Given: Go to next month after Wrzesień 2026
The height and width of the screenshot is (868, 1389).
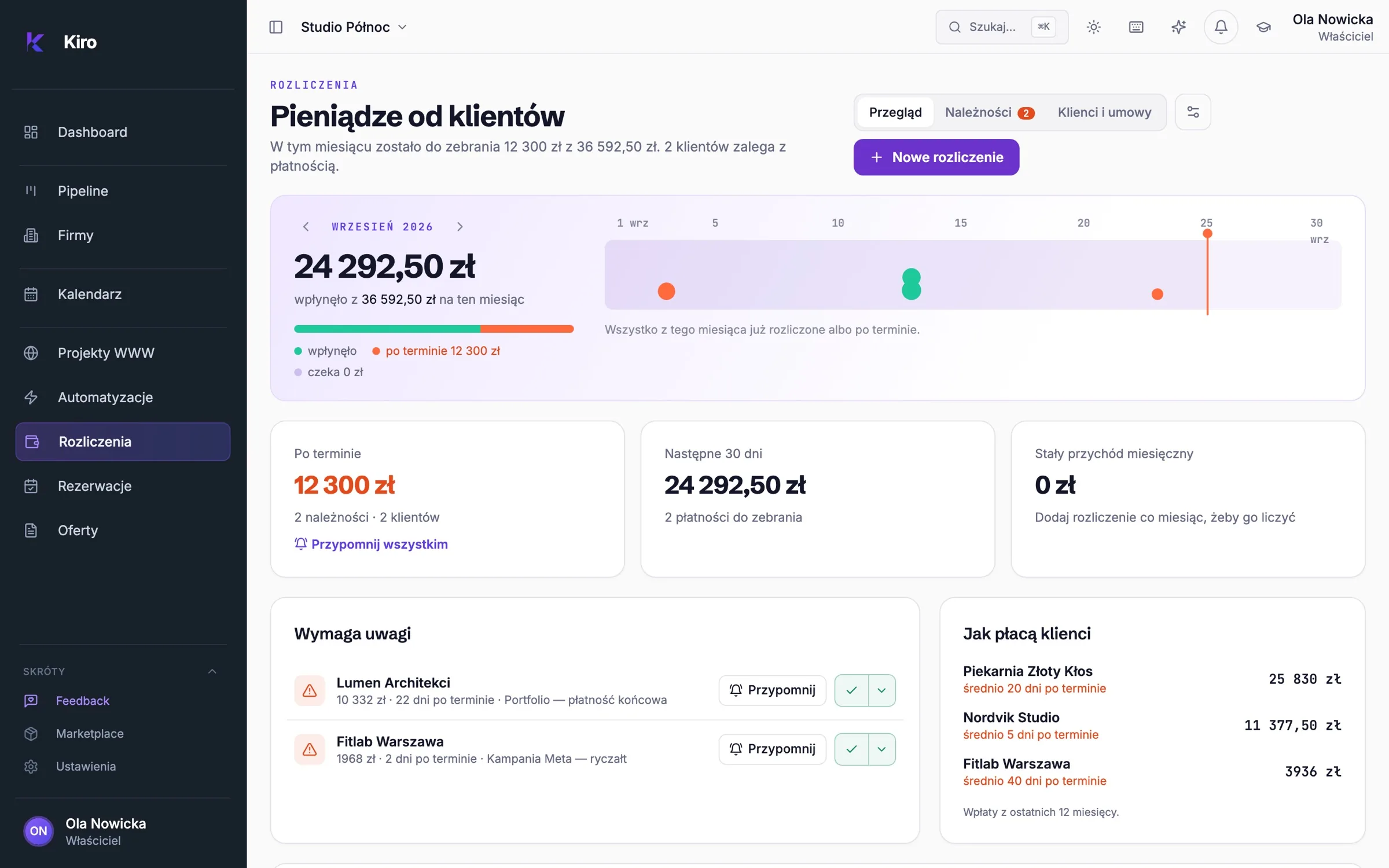Looking at the screenshot, I should click(460, 227).
